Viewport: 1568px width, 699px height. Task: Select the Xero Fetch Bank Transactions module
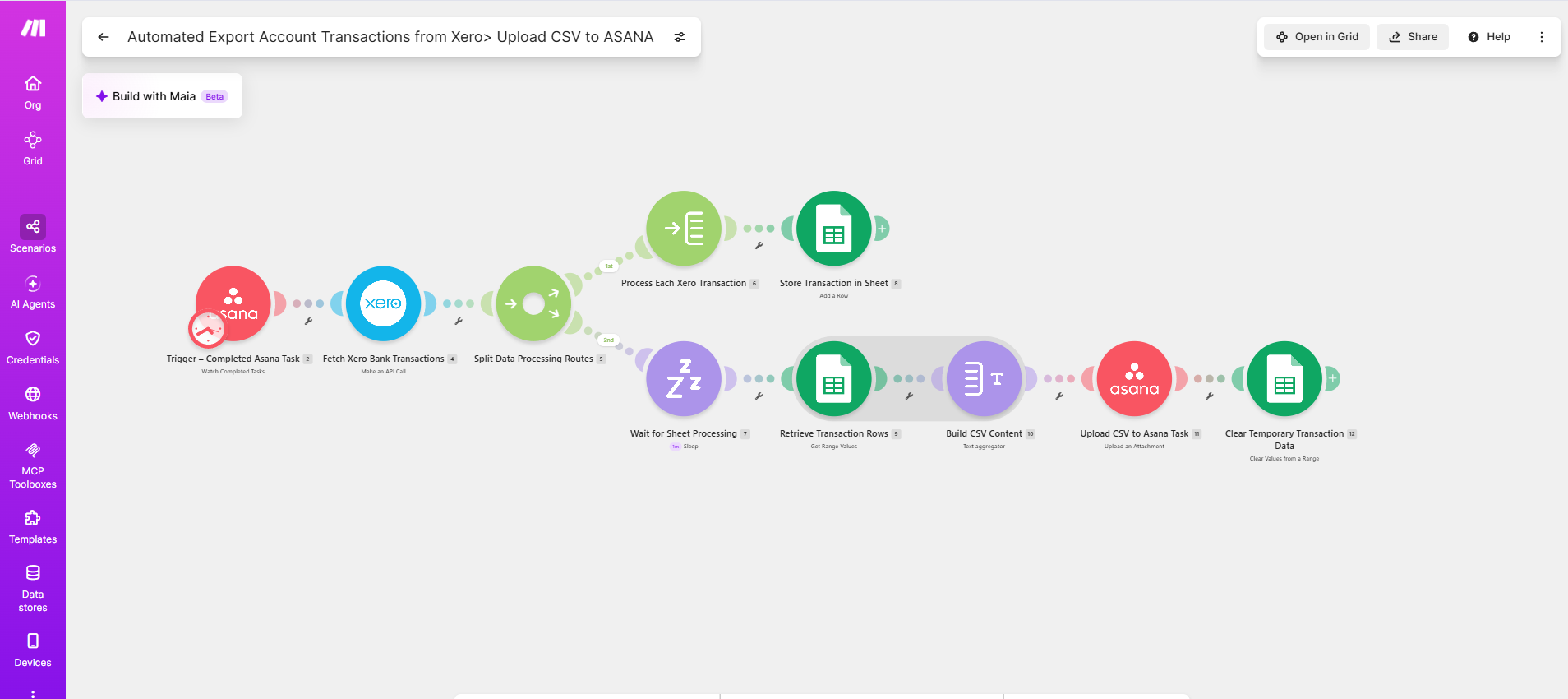(x=383, y=303)
